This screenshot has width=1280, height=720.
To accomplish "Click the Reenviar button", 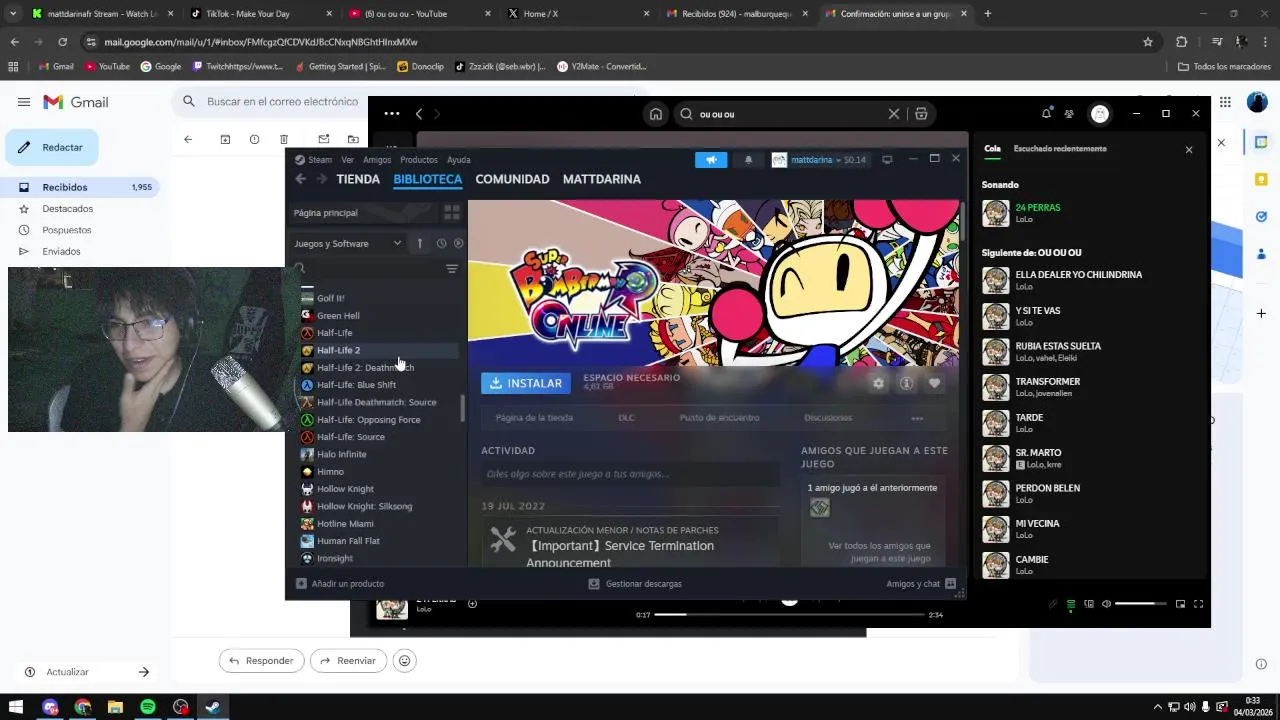I will 348,660.
